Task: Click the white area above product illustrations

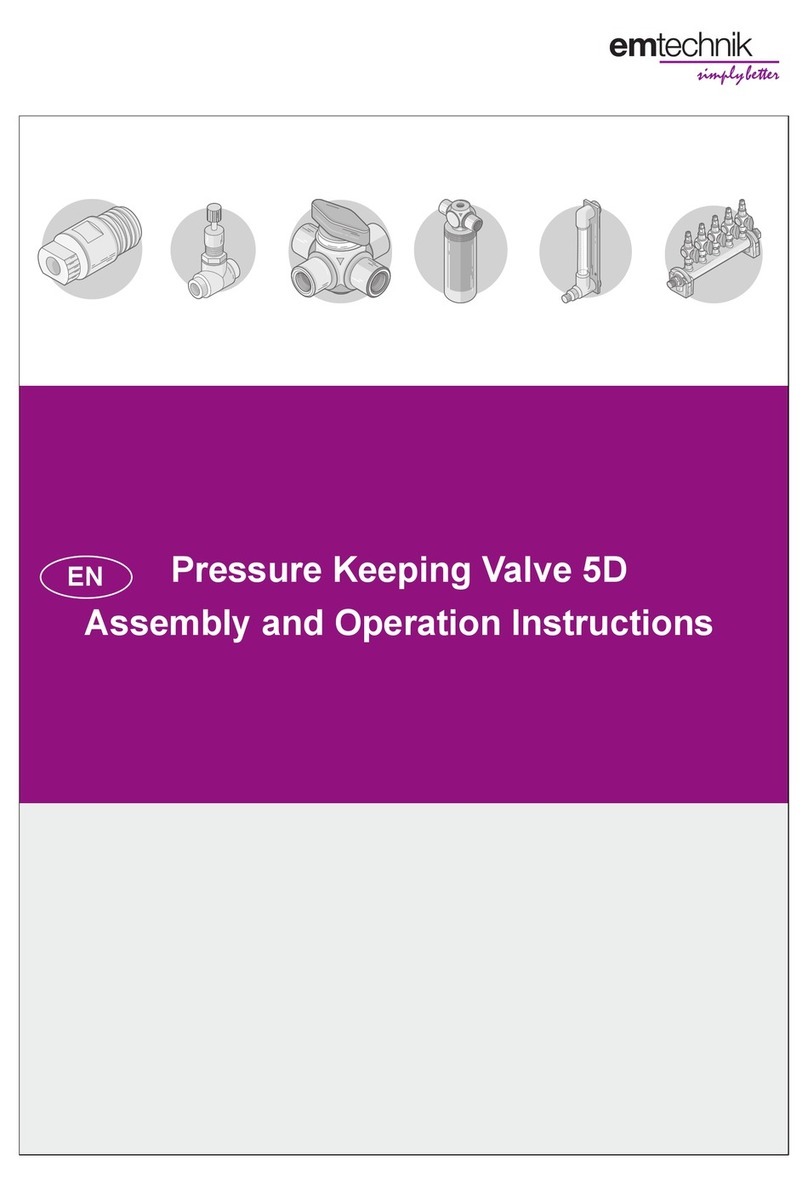Action: tap(403, 155)
